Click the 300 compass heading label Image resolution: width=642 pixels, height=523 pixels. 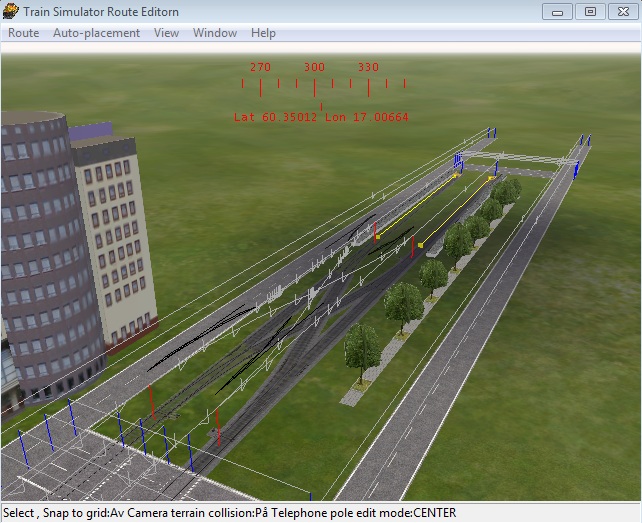(314, 67)
